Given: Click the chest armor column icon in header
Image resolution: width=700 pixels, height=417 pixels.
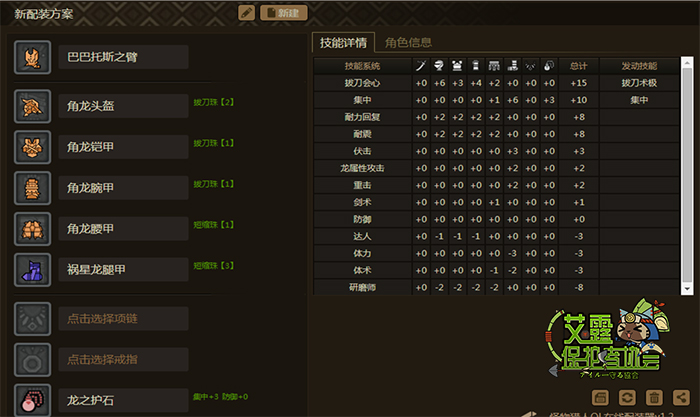Looking at the screenshot, I should point(457,66).
